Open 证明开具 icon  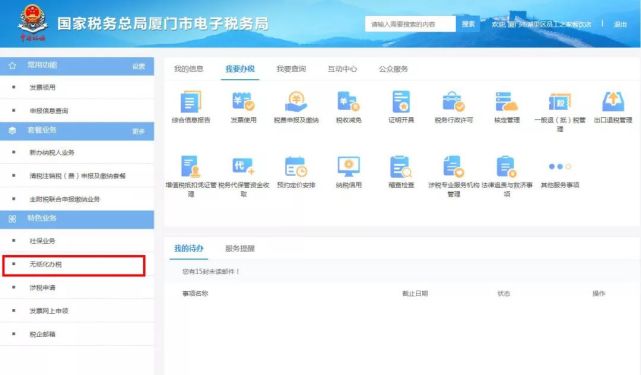click(401, 101)
